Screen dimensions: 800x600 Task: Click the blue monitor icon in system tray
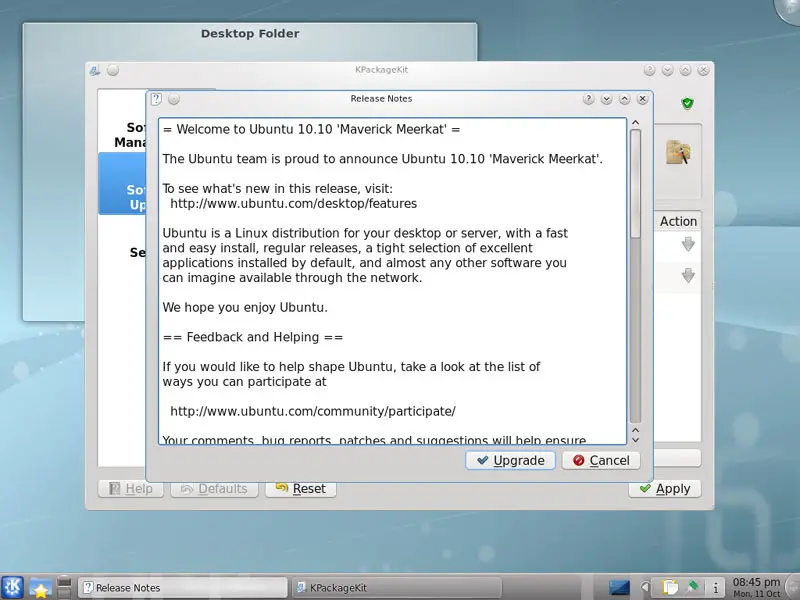pos(619,588)
